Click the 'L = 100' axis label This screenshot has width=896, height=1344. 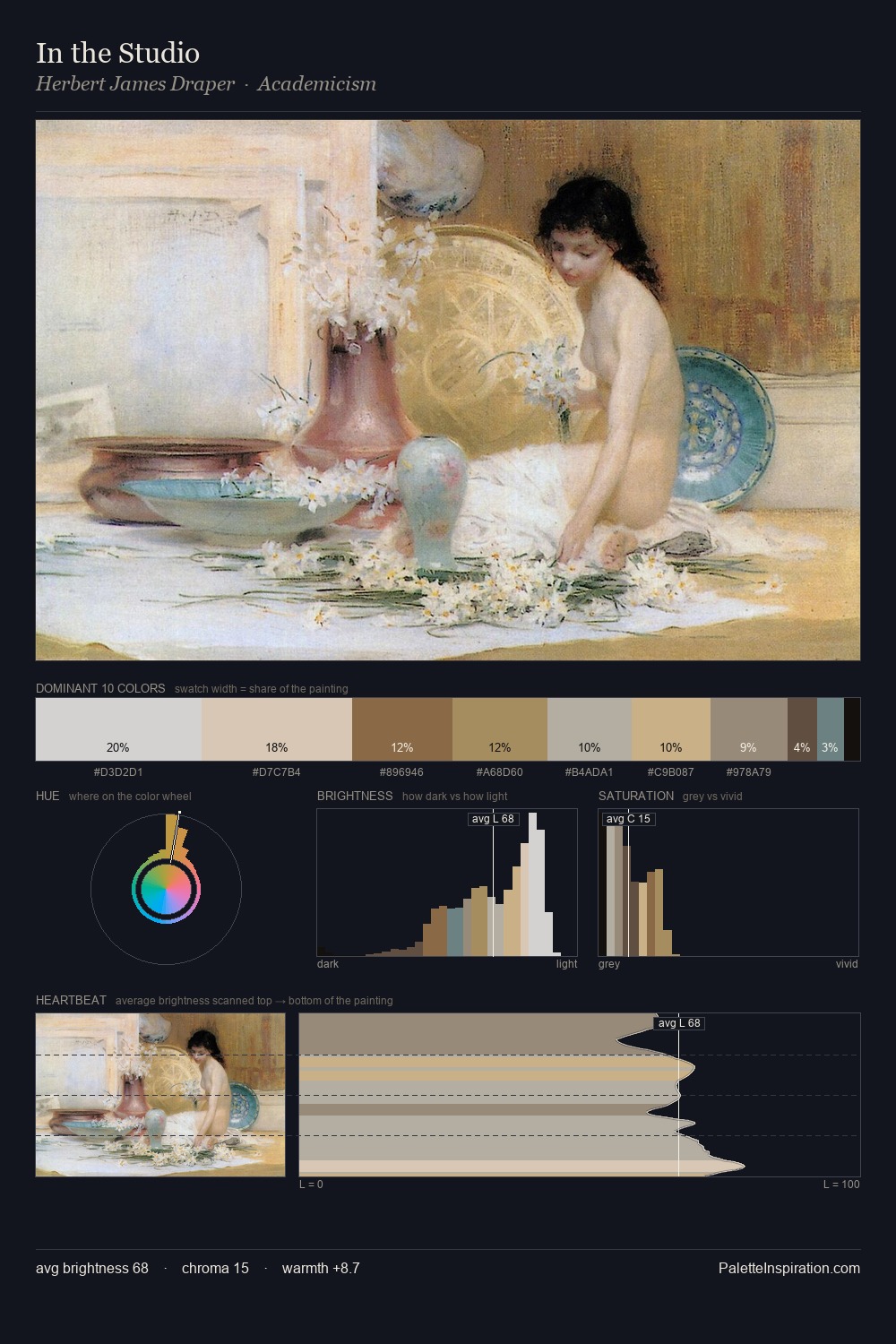(841, 1185)
